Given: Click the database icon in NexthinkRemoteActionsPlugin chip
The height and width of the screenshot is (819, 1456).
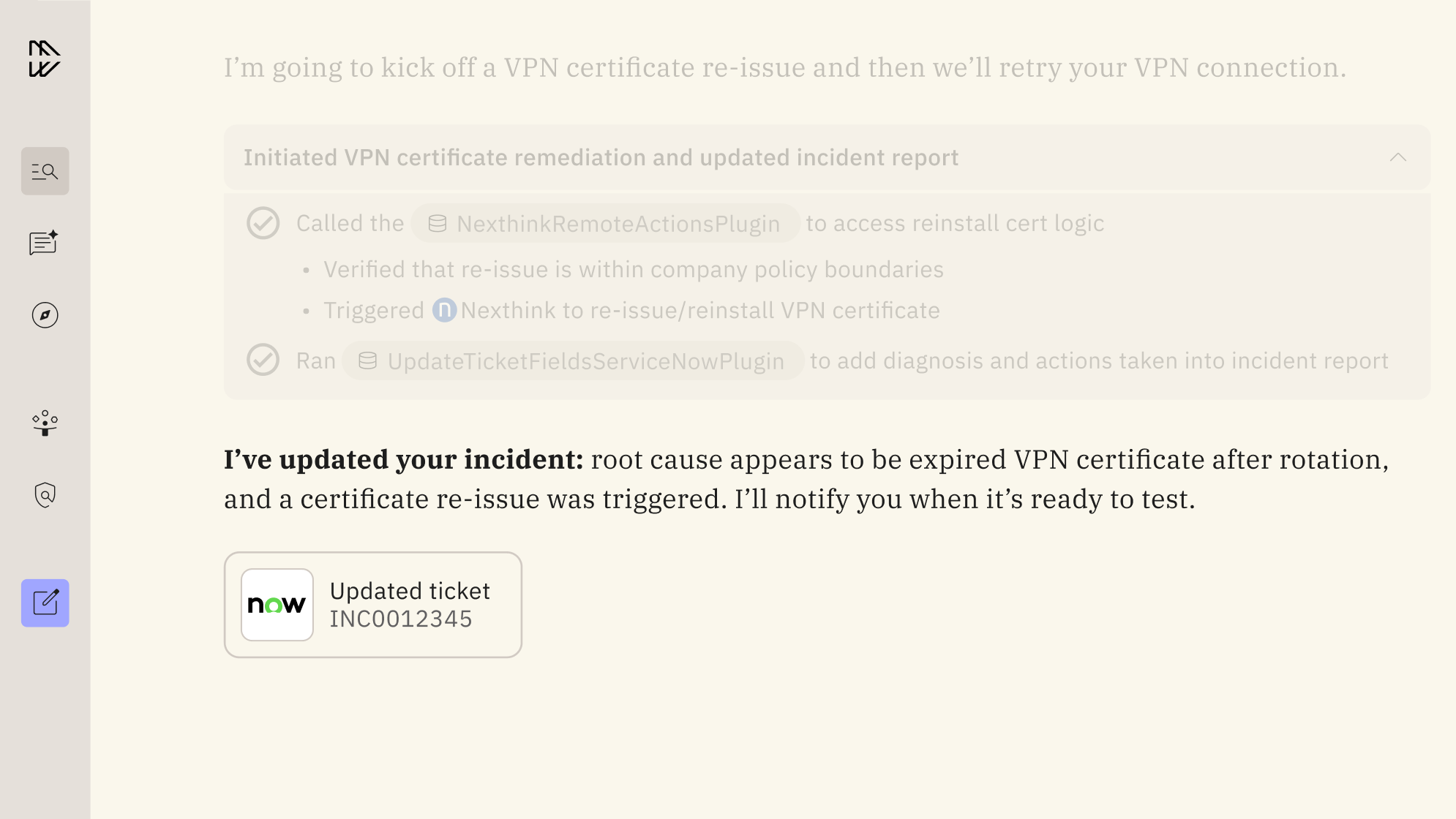Looking at the screenshot, I should point(437,224).
